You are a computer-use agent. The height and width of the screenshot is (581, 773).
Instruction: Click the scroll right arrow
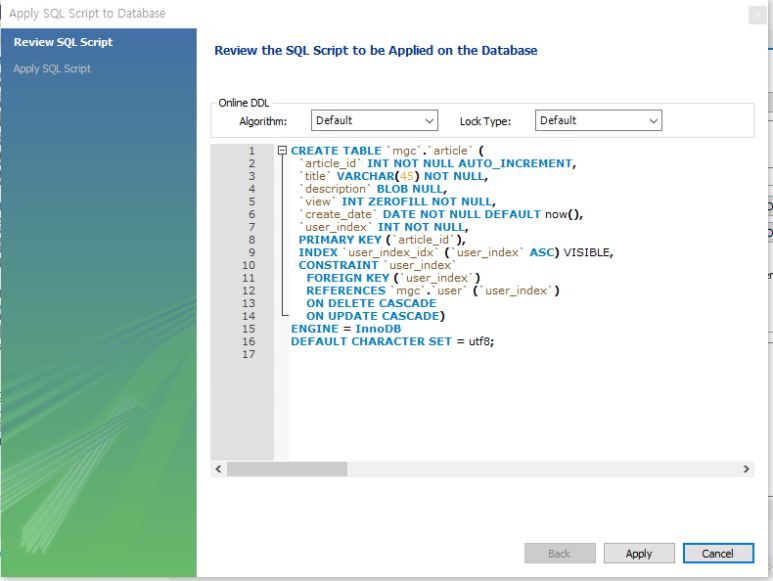(x=746, y=469)
